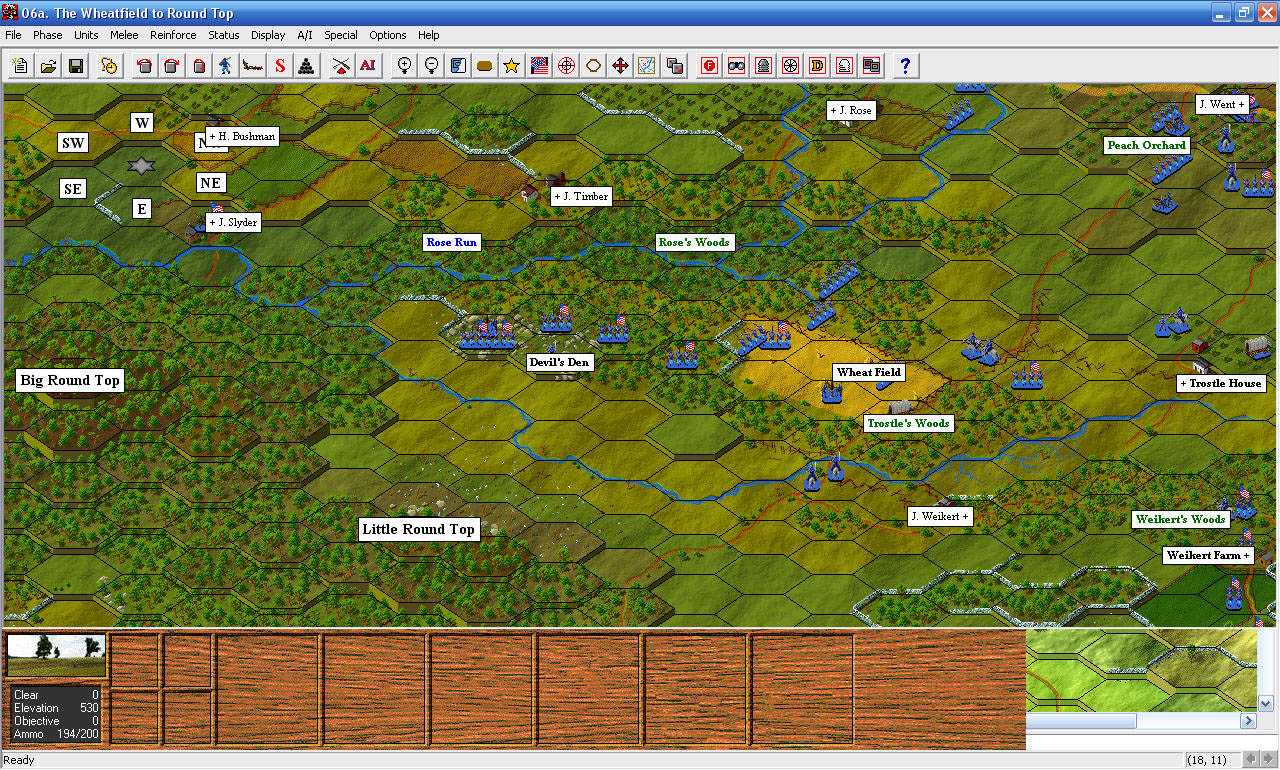Open the Units menu
The image size is (1280, 770).
tap(86, 35)
